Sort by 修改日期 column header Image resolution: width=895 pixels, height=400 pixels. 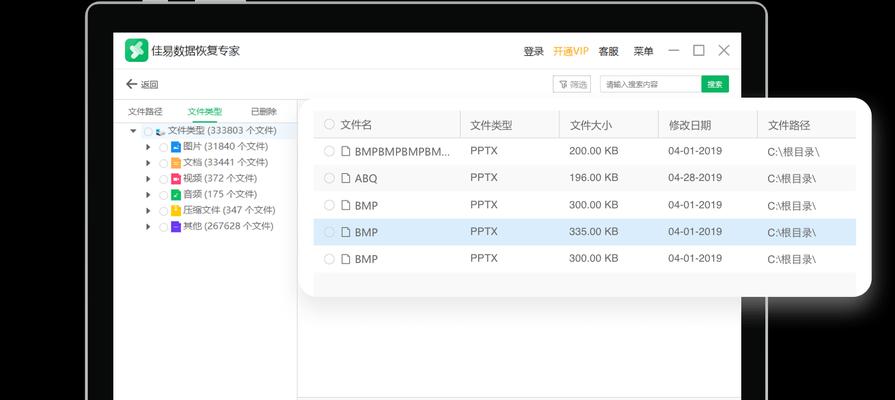[690, 125]
